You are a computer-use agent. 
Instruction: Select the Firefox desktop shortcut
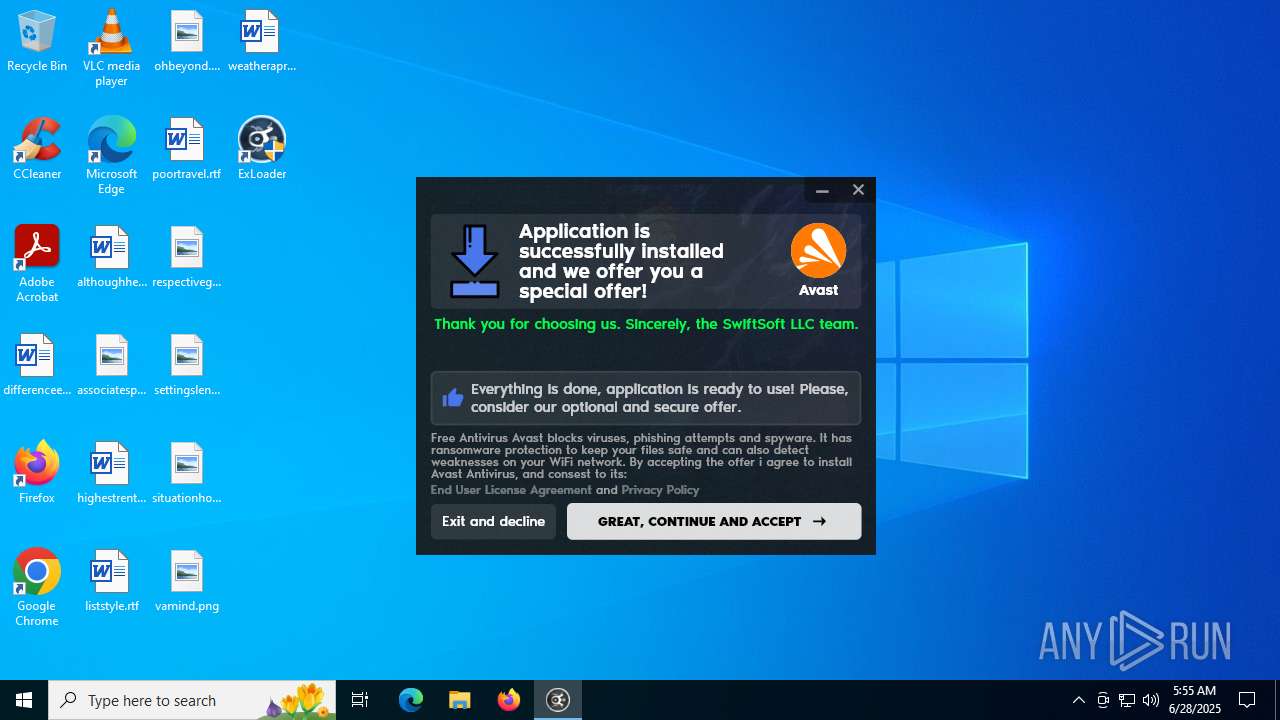(37, 473)
